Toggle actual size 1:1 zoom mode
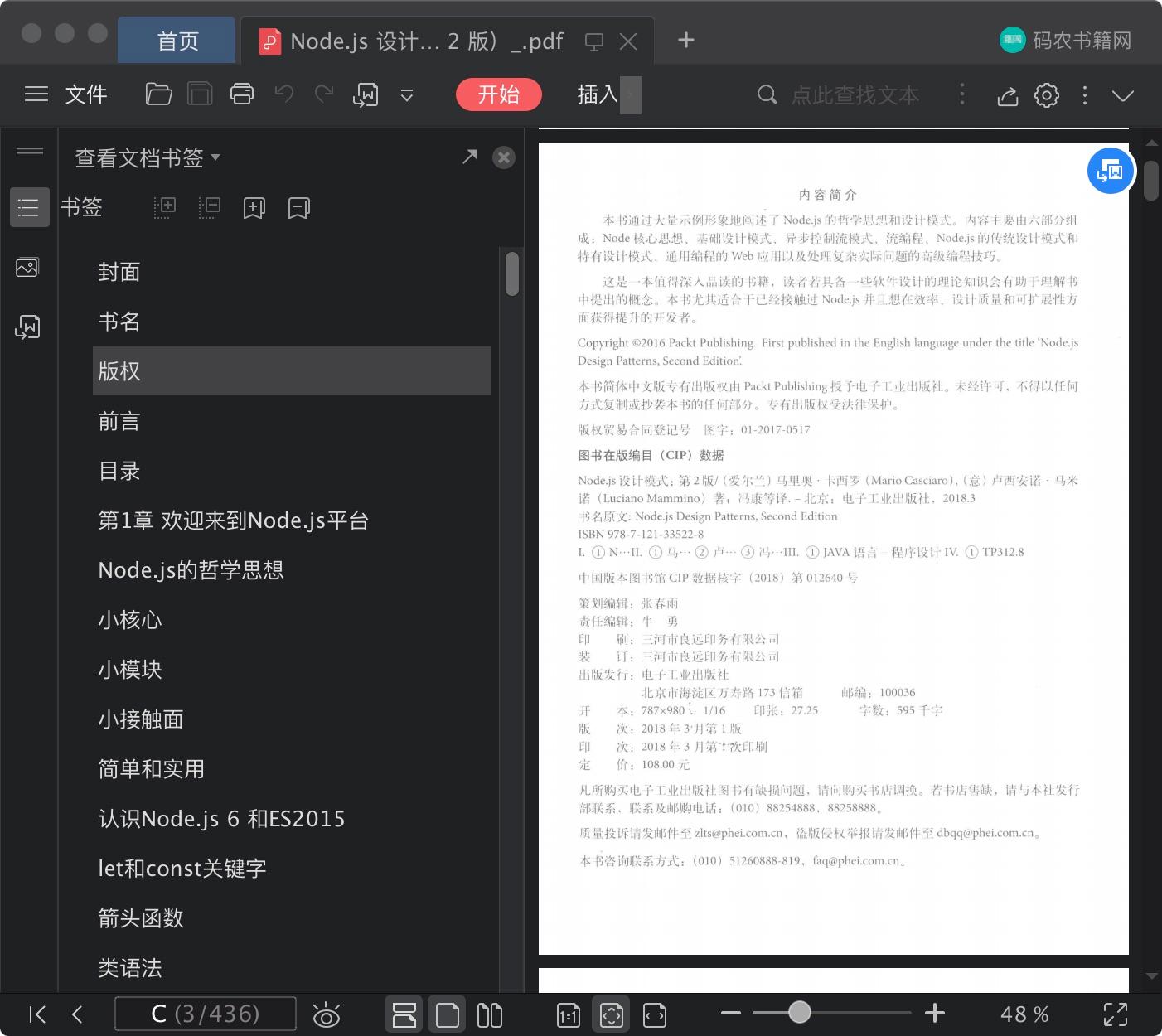 [569, 1014]
